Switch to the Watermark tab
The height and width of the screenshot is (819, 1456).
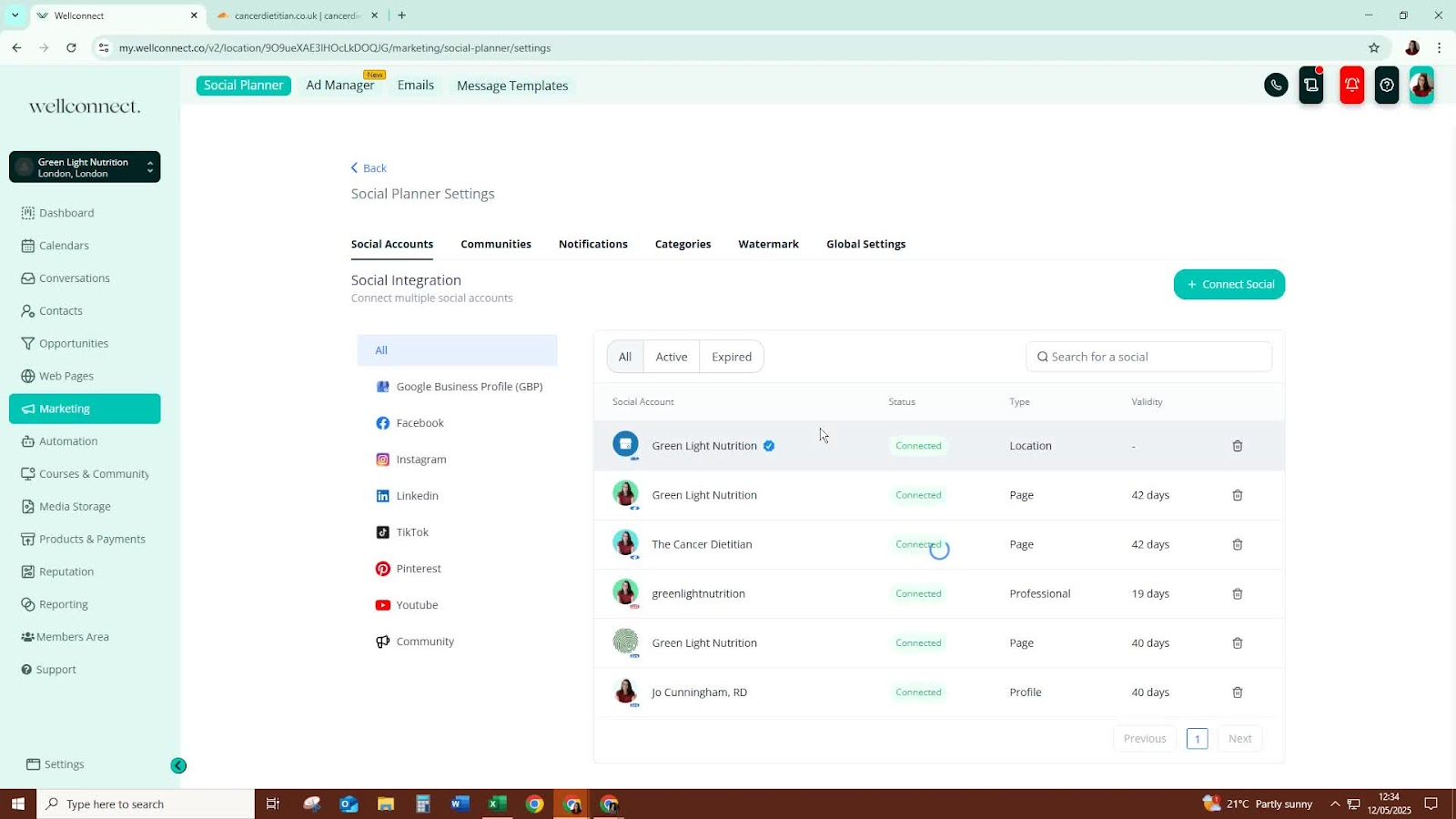pos(768,244)
